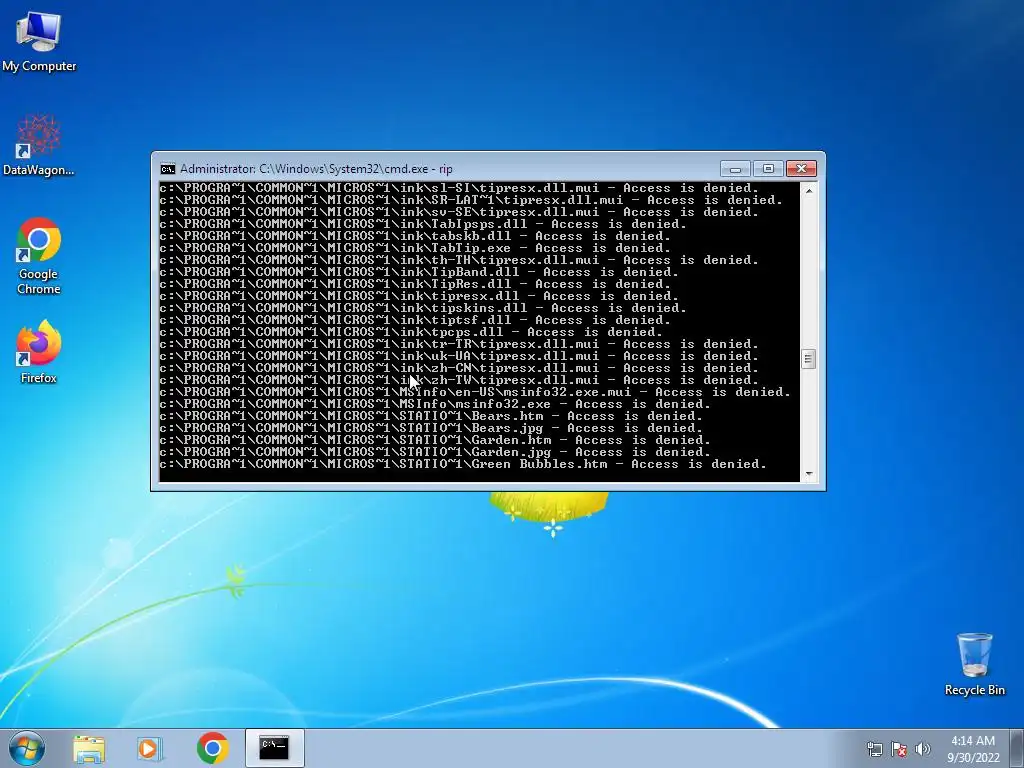Open network status tray icon

click(874, 749)
